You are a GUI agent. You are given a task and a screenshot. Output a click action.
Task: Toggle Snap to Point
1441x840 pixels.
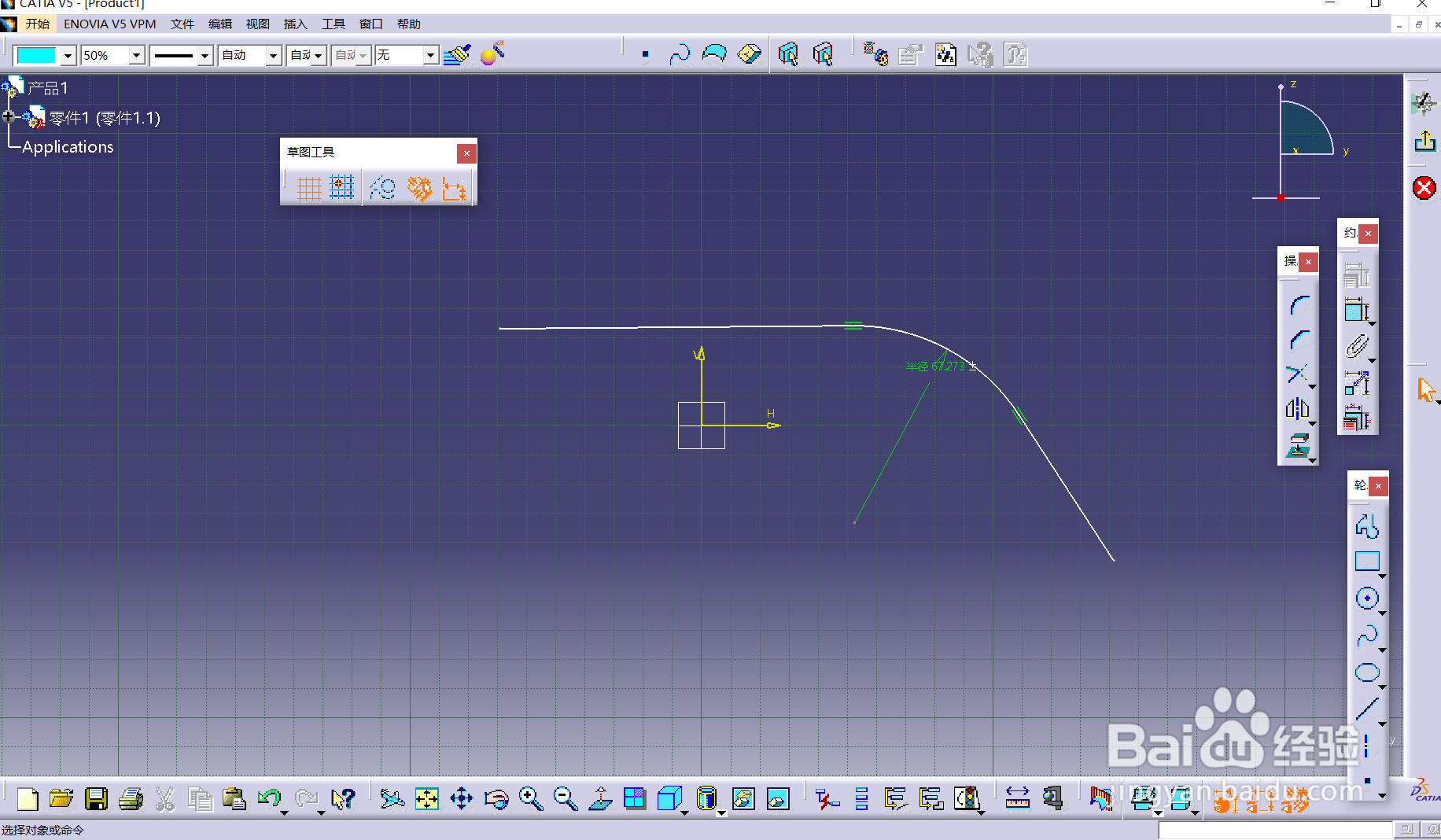click(341, 188)
